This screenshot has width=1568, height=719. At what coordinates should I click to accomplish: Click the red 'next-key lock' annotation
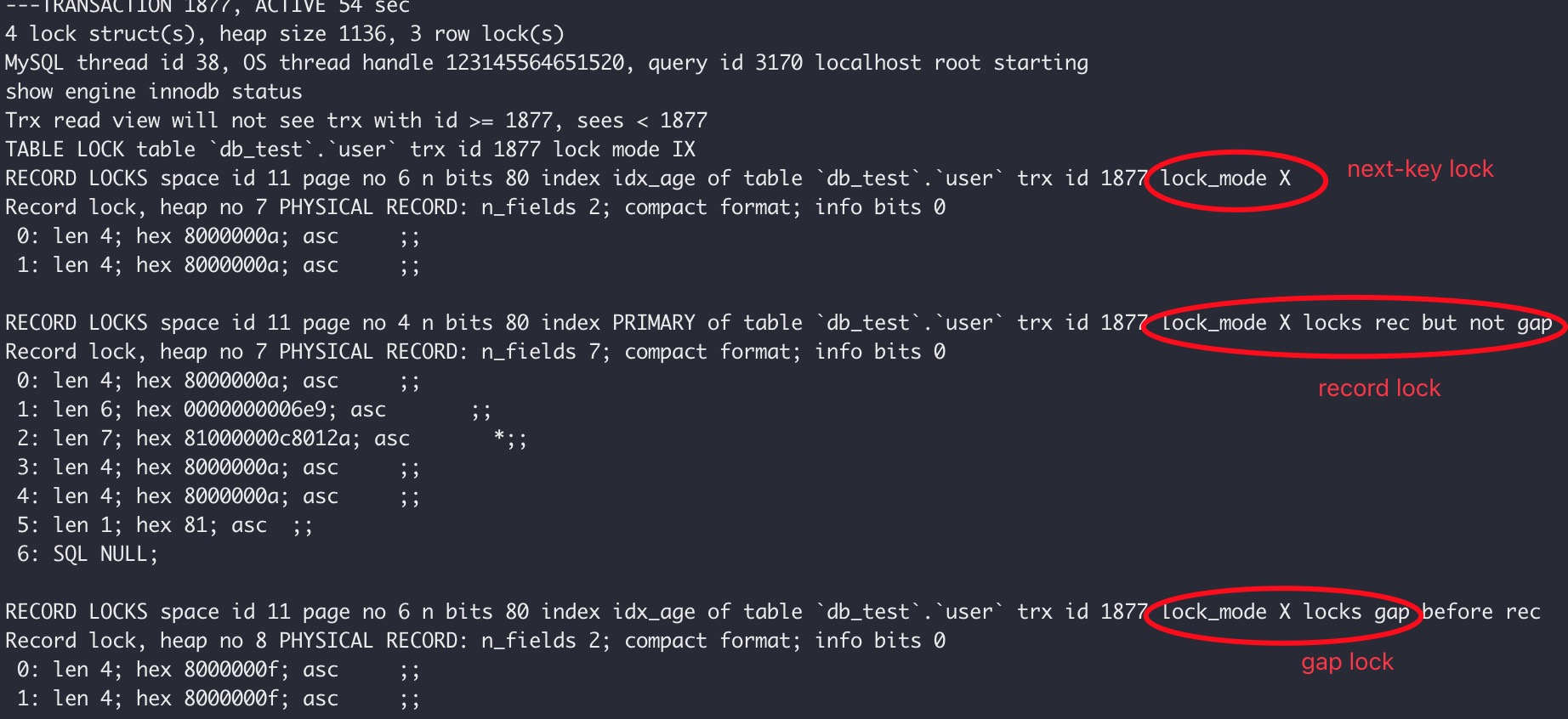point(1420,169)
